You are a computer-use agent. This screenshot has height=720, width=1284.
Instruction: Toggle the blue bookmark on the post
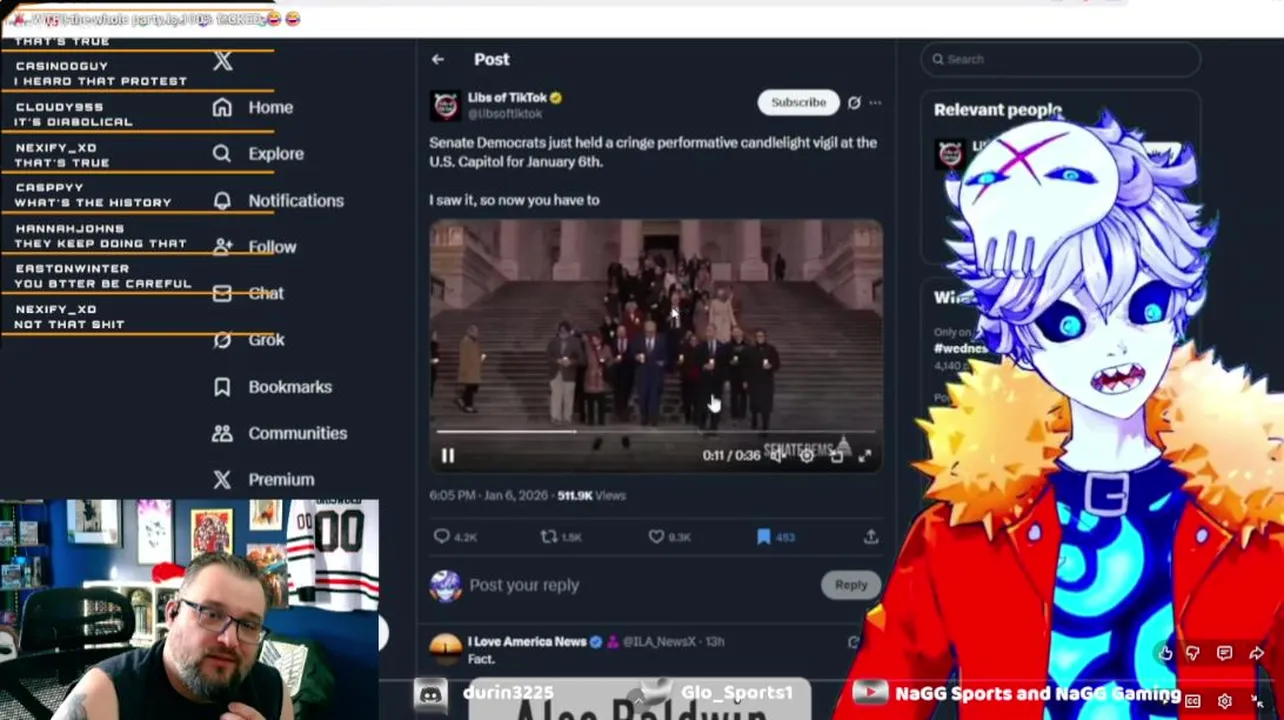click(x=763, y=537)
